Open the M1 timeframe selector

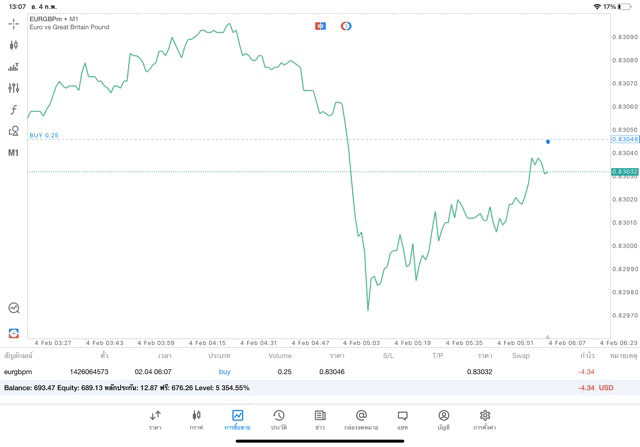coord(14,153)
